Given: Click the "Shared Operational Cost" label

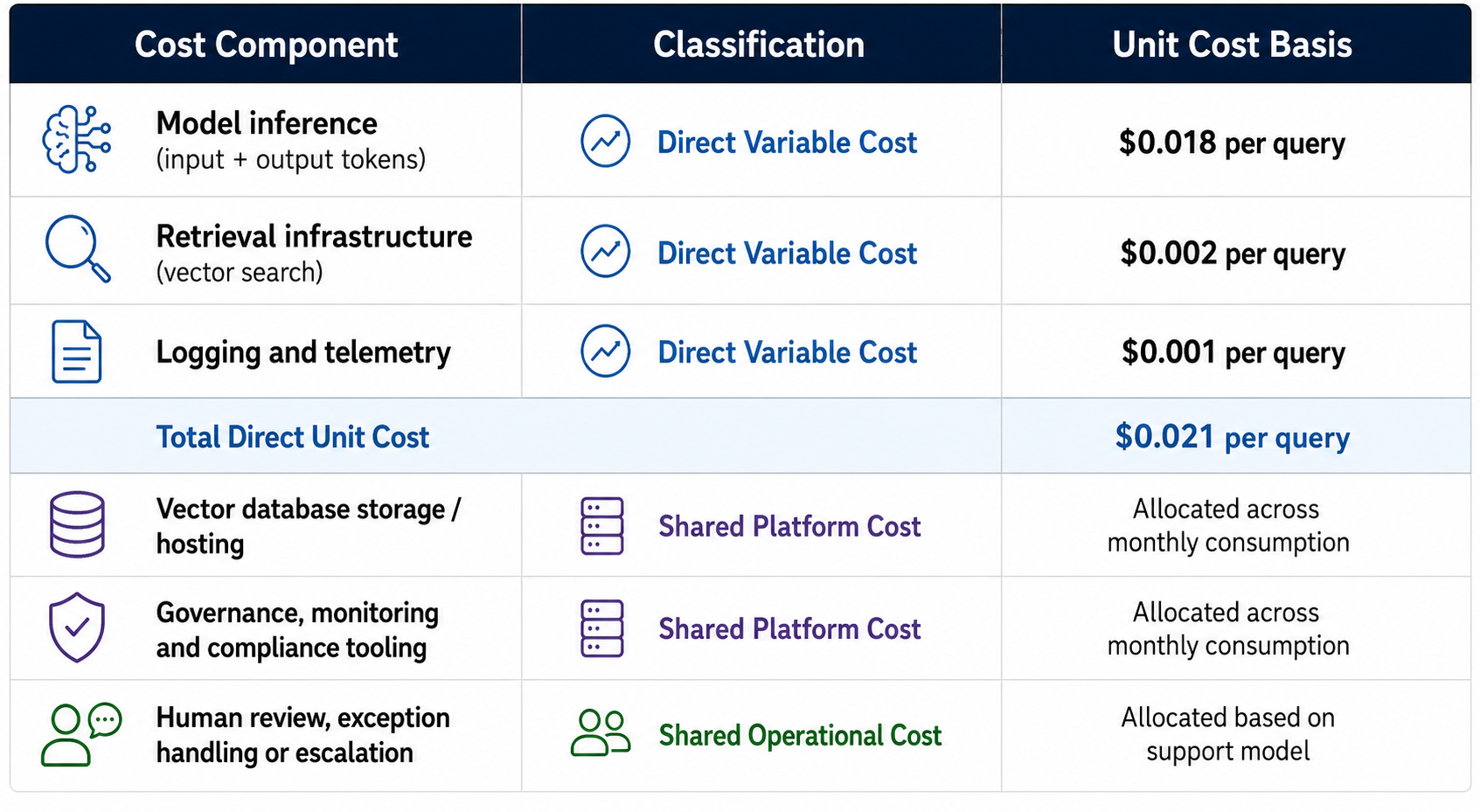Looking at the screenshot, I should point(800,735).
